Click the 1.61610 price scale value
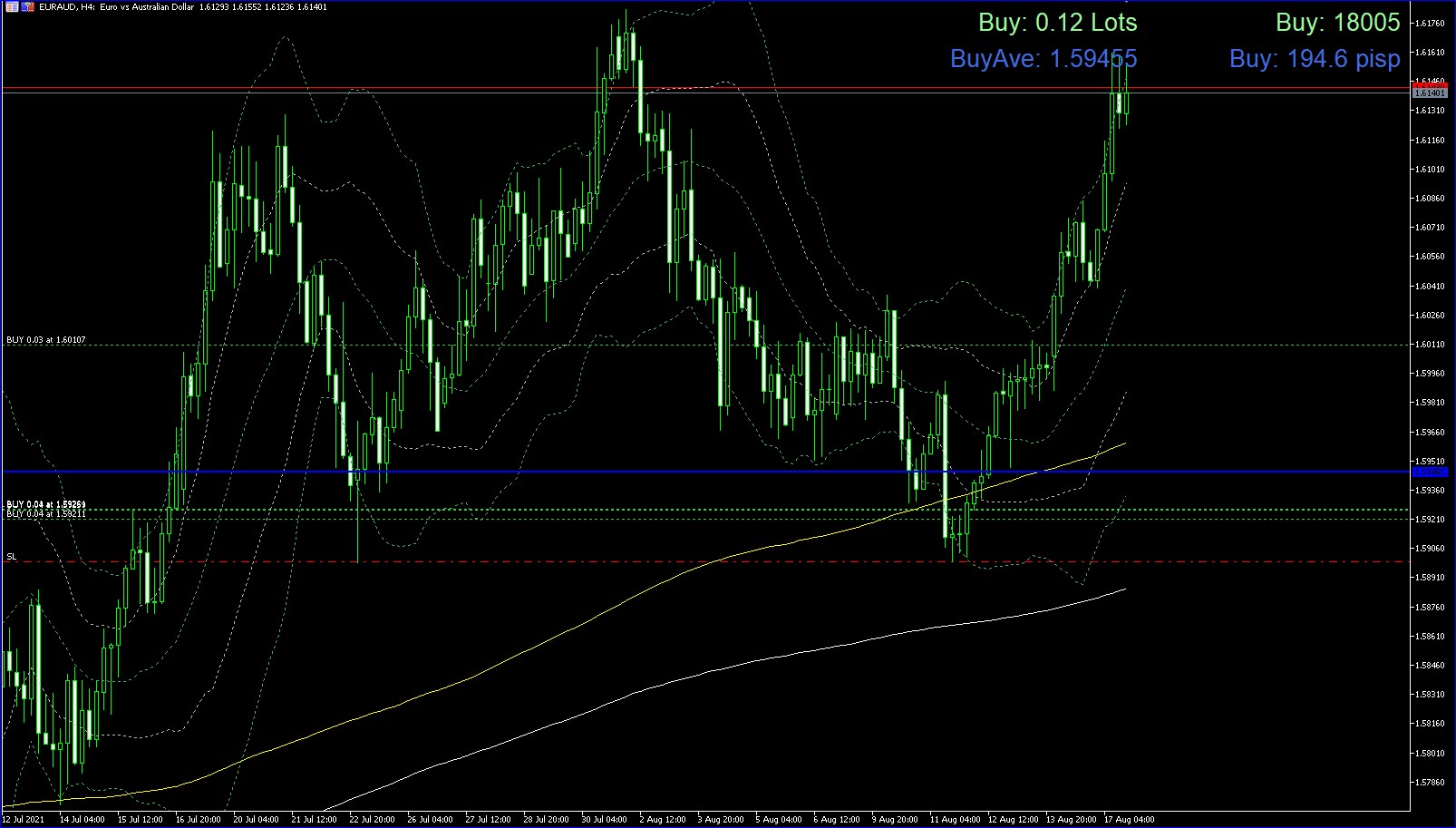Image resolution: width=1456 pixels, height=828 pixels. pos(1431,53)
